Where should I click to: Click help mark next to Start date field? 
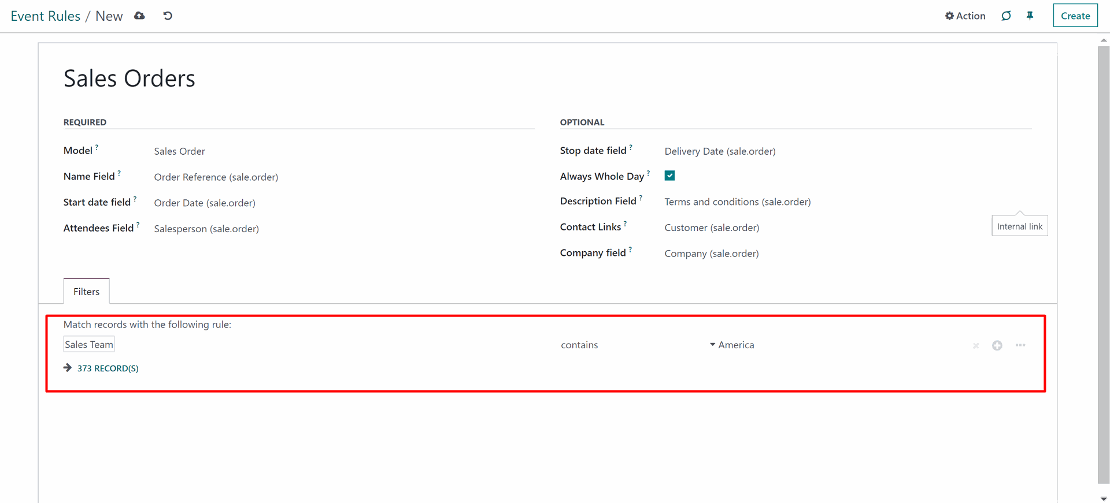coord(135,199)
